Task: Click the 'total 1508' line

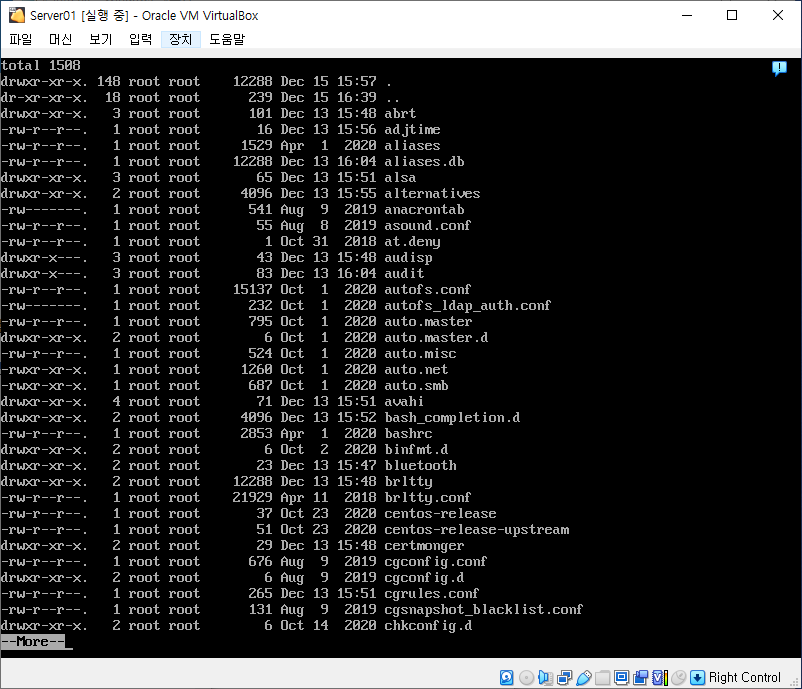Action: pyautogui.click(x=40, y=65)
